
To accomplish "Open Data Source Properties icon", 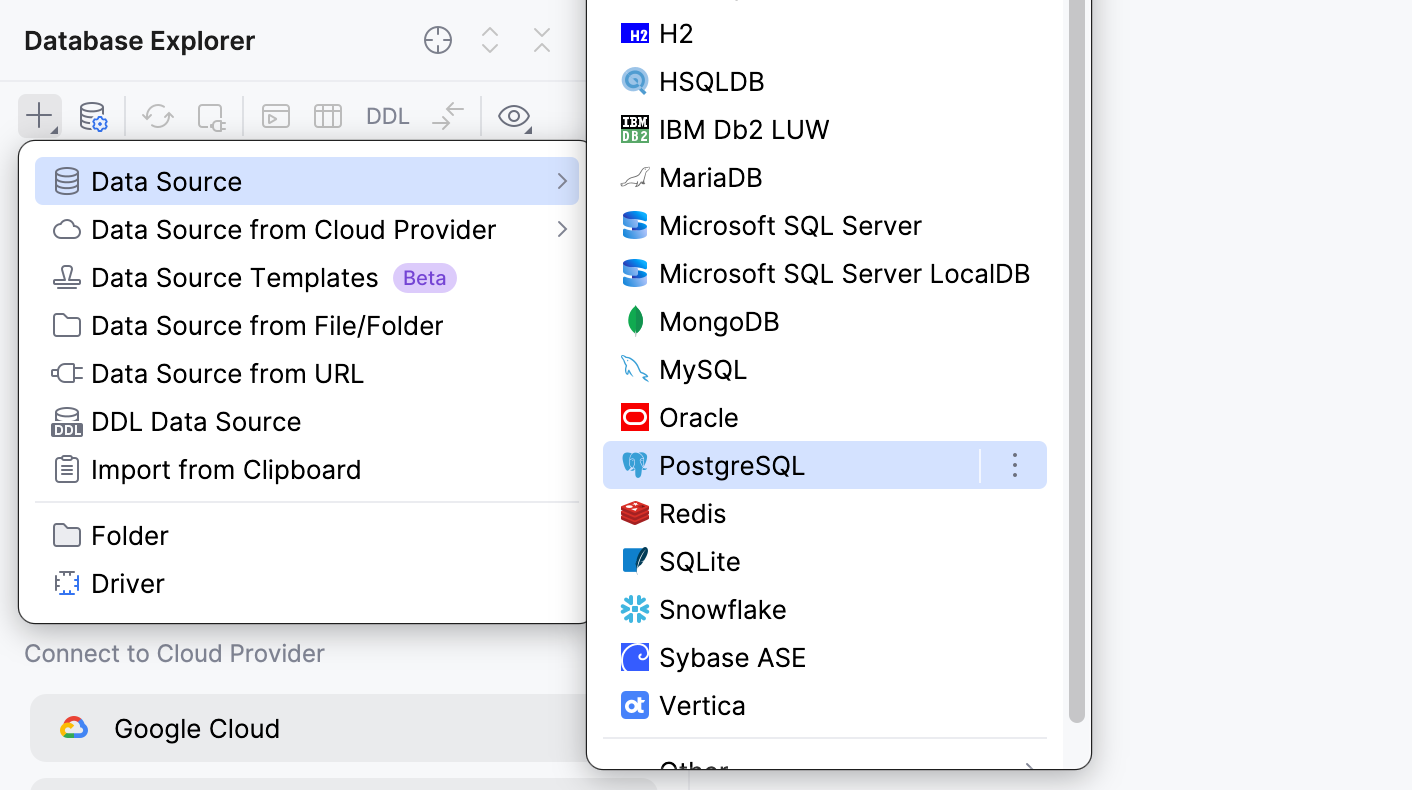I will pos(93,116).
